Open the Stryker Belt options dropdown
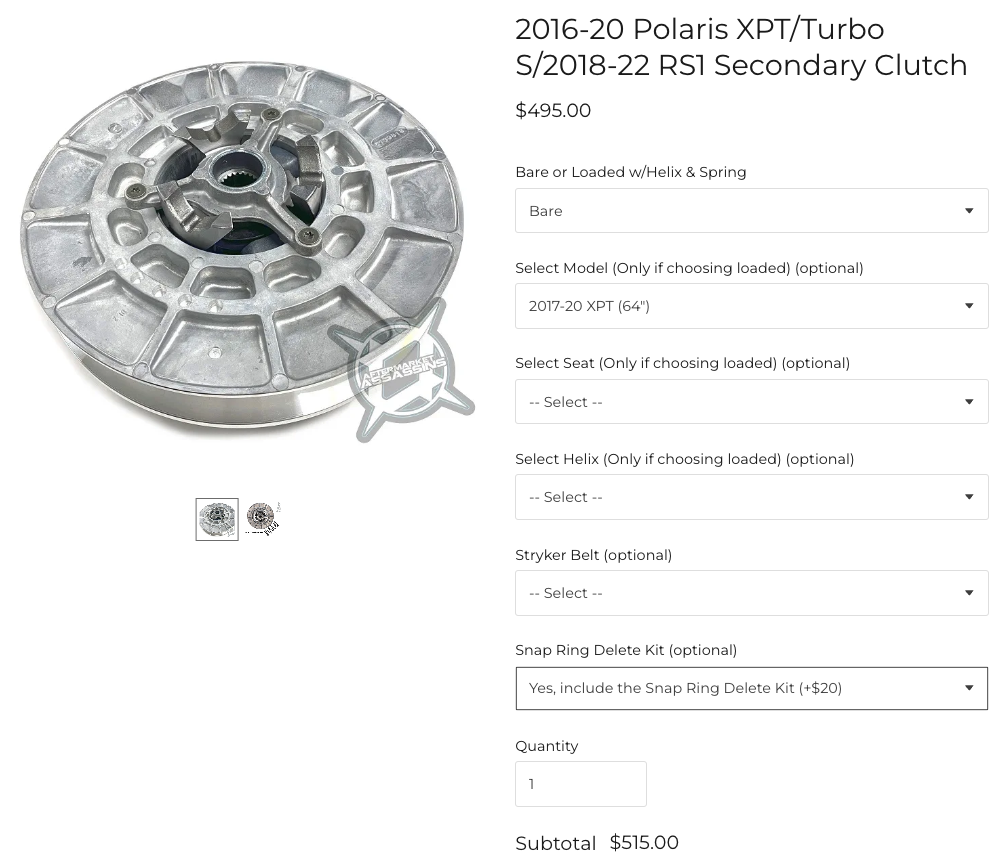This screenshot has height=860, width=993. 751,593
